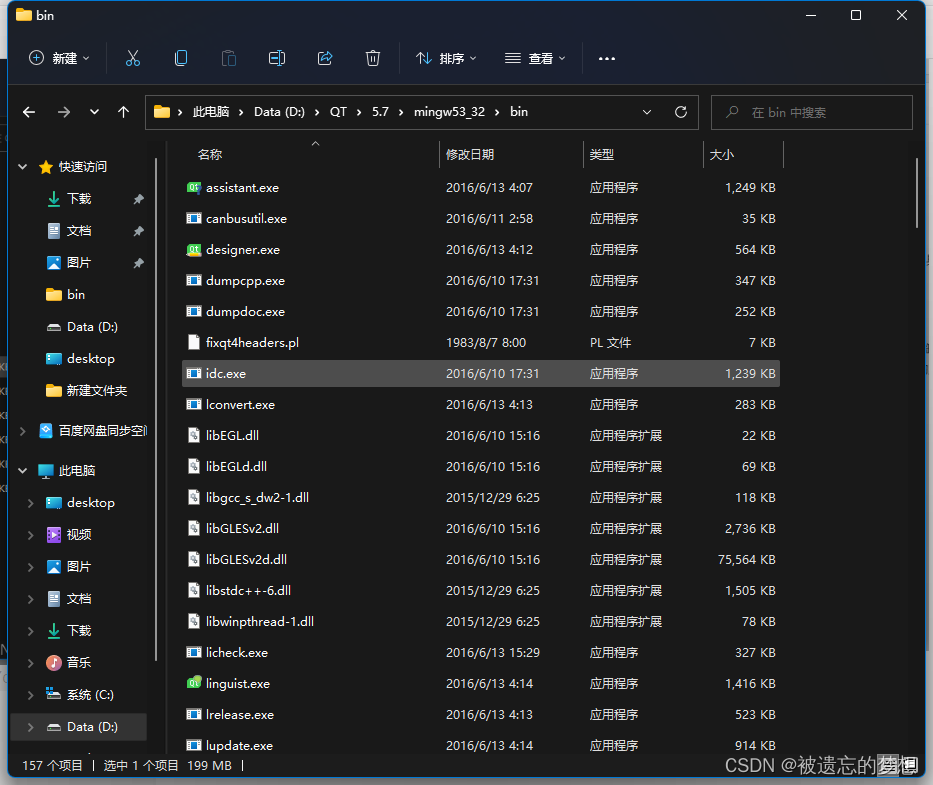Click the designer.exe Qt icon
This screenshot has width=933, height=785.
(x=193, y=249)
